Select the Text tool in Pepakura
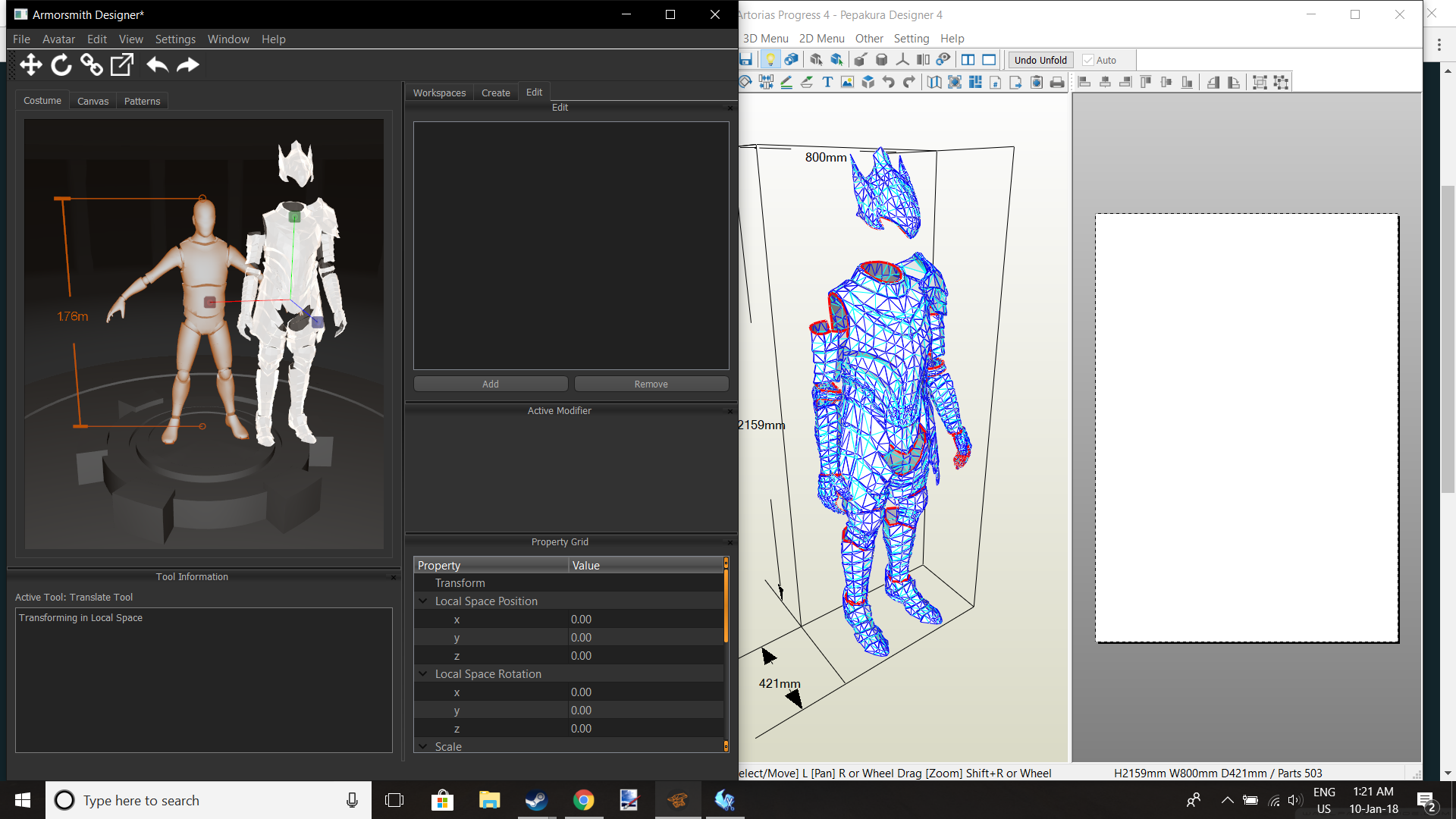 (827, 82)
